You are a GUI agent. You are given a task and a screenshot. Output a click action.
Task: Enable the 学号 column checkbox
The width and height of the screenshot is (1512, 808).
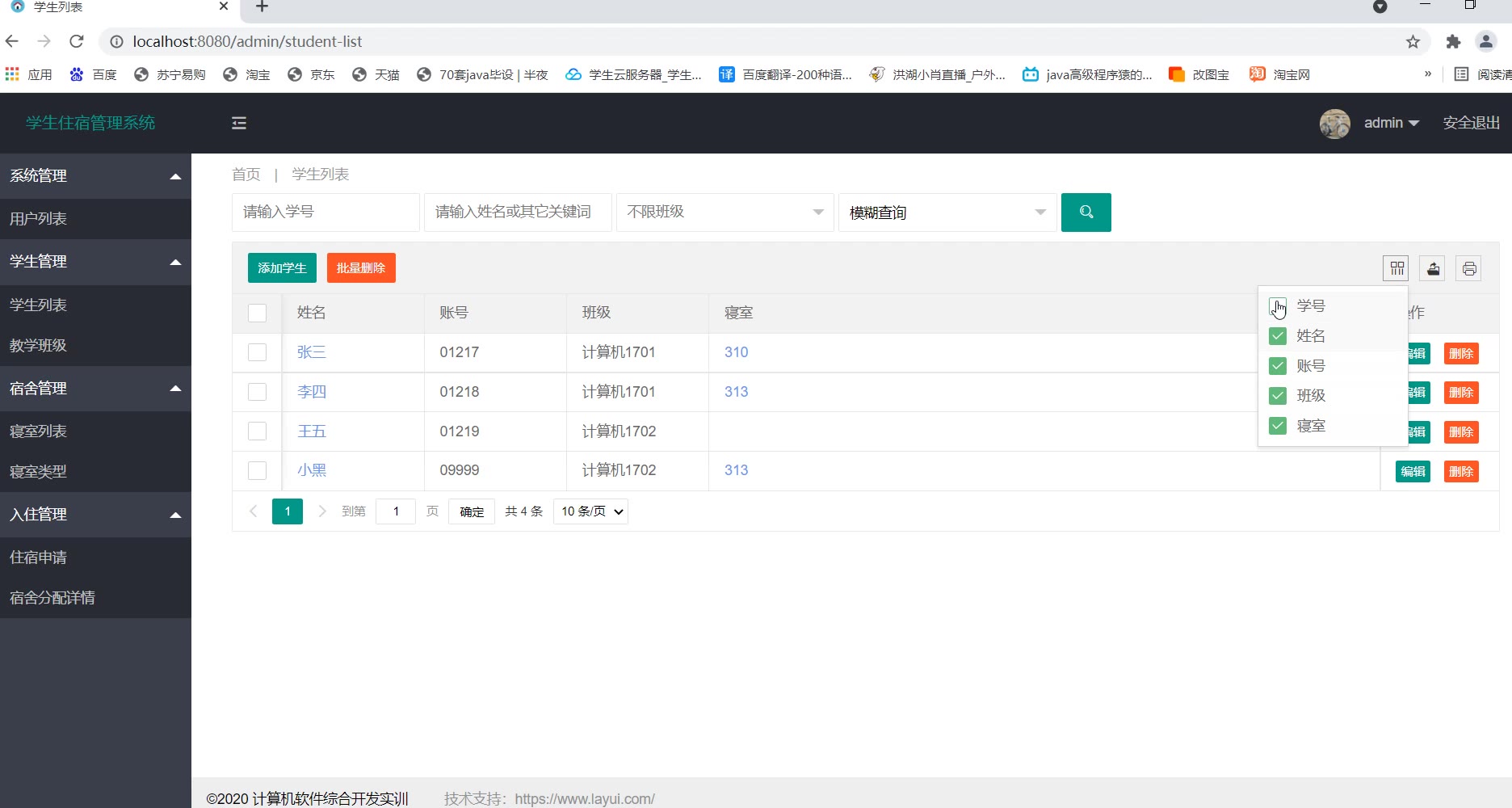point(1278,306)
